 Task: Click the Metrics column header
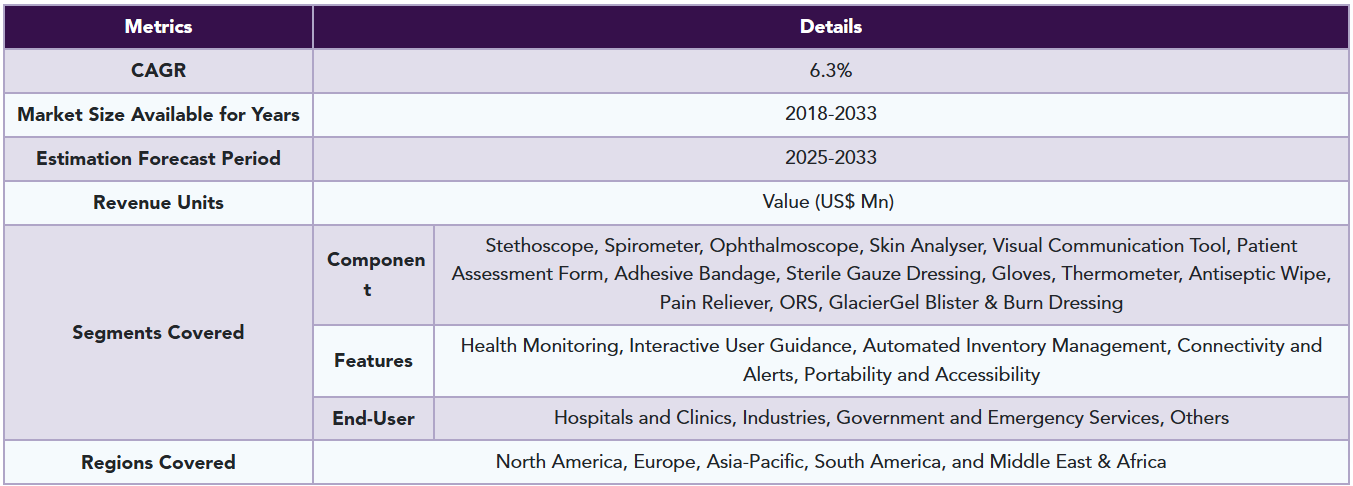158,27
